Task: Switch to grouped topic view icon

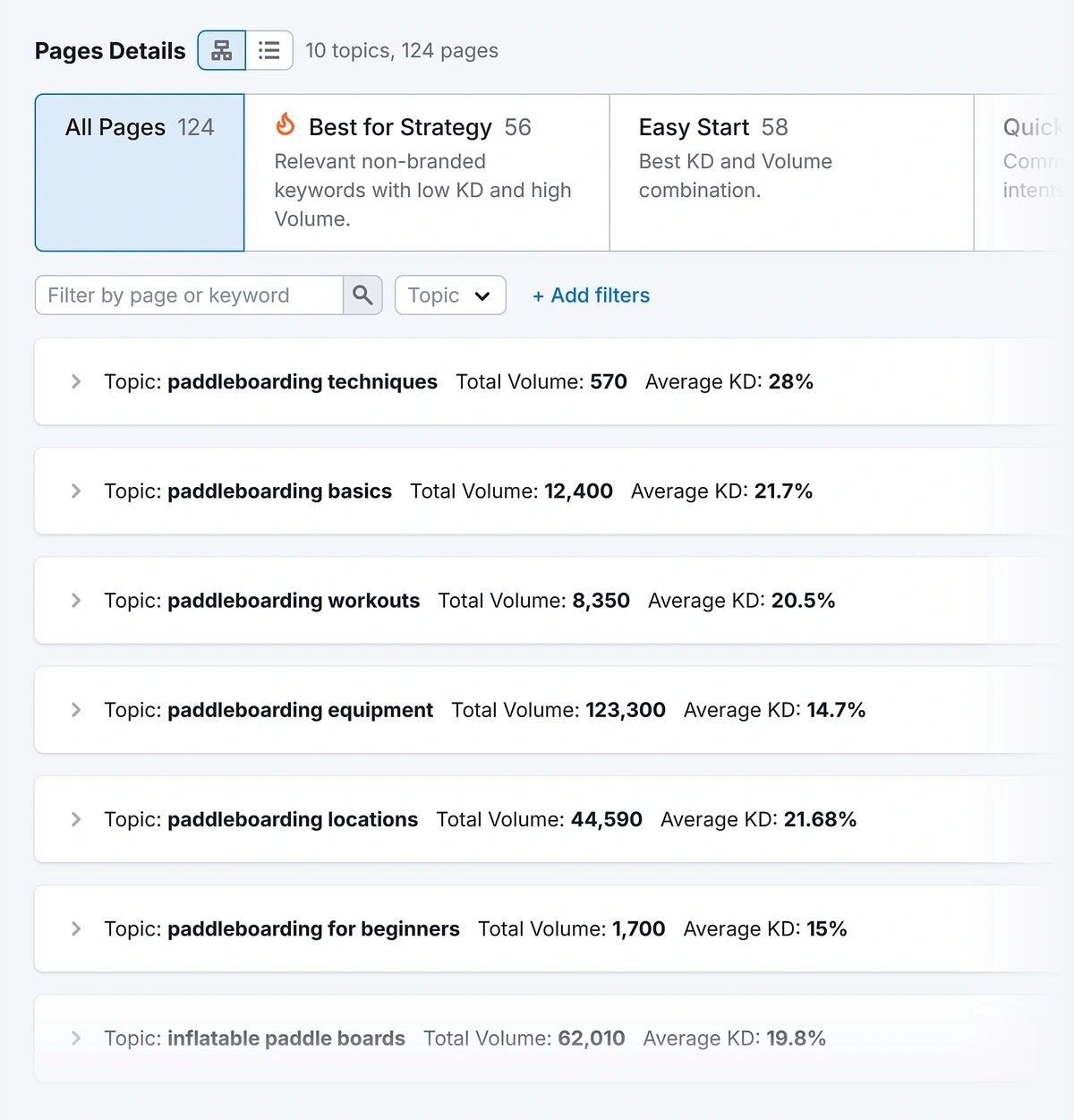Action: pyautogui.click(x=221, y=50)
